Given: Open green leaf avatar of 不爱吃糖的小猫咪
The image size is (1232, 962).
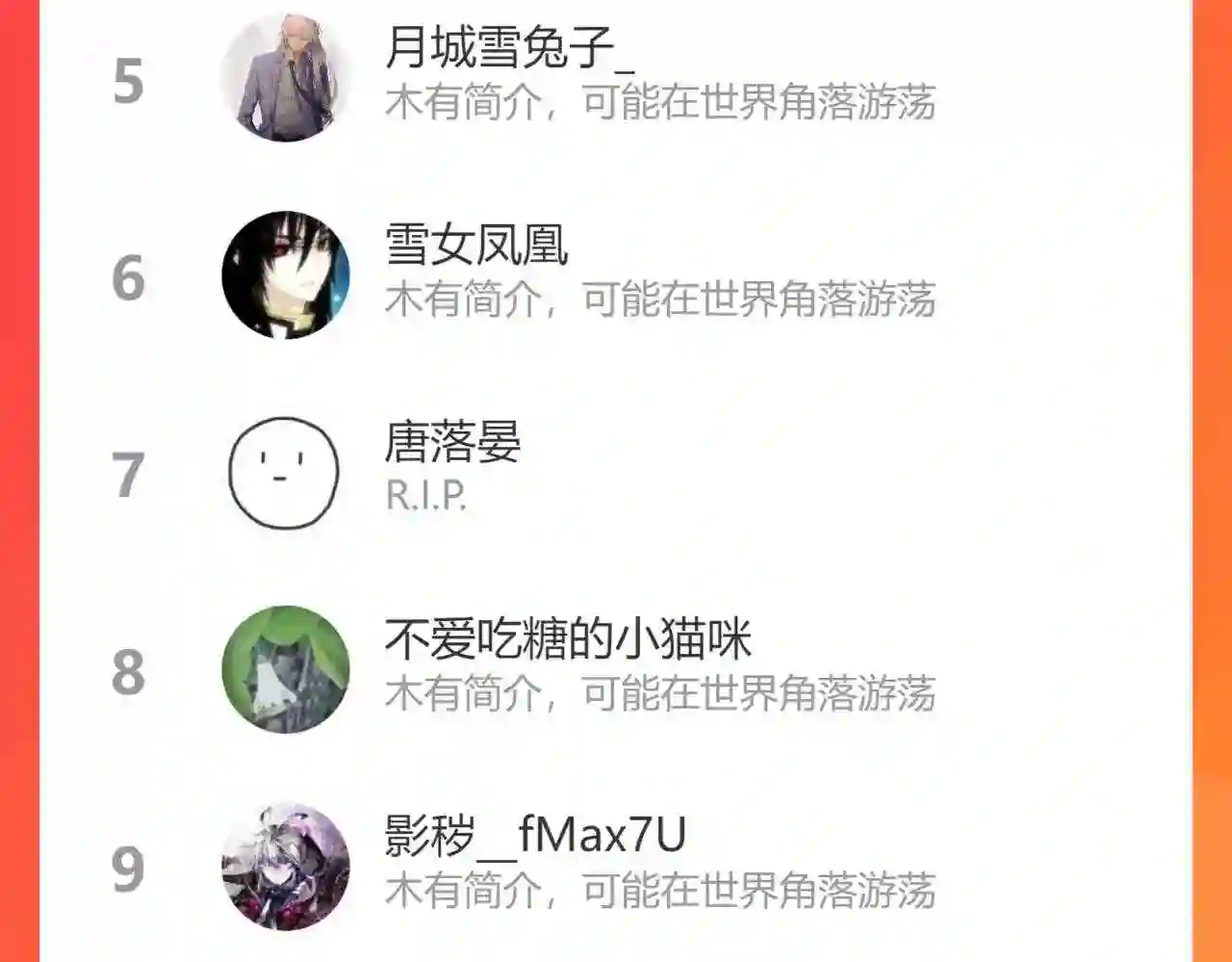Looking at the screenshot, I should (285, 669).
